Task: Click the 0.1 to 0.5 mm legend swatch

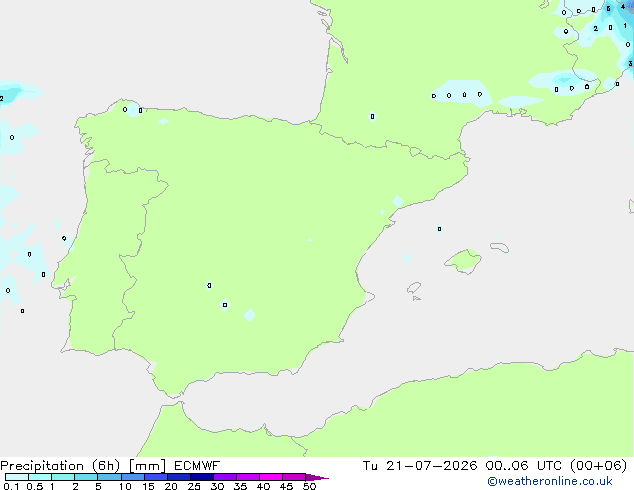Action: pos(17,477)
